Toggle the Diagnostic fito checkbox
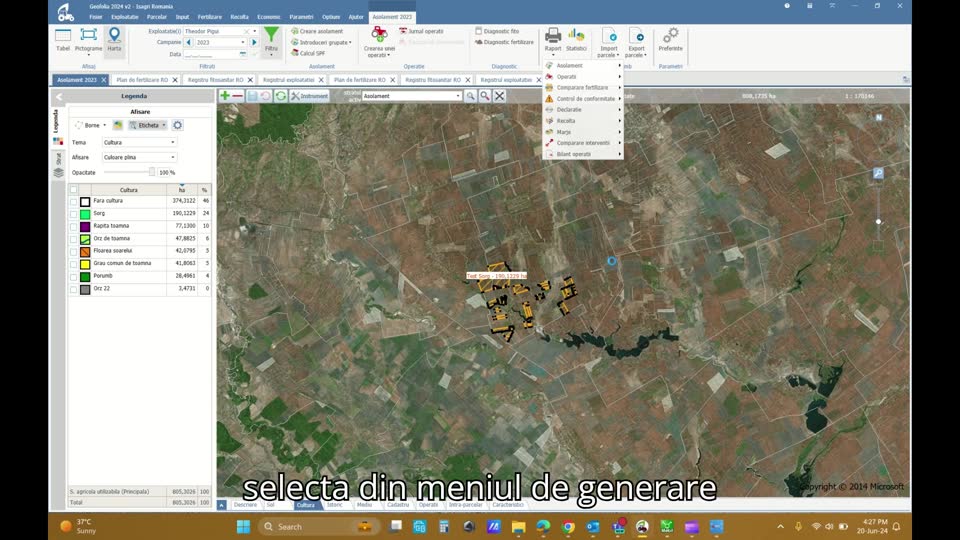The height and width of the screenshot is (540, 960). [x=479, y=31]
